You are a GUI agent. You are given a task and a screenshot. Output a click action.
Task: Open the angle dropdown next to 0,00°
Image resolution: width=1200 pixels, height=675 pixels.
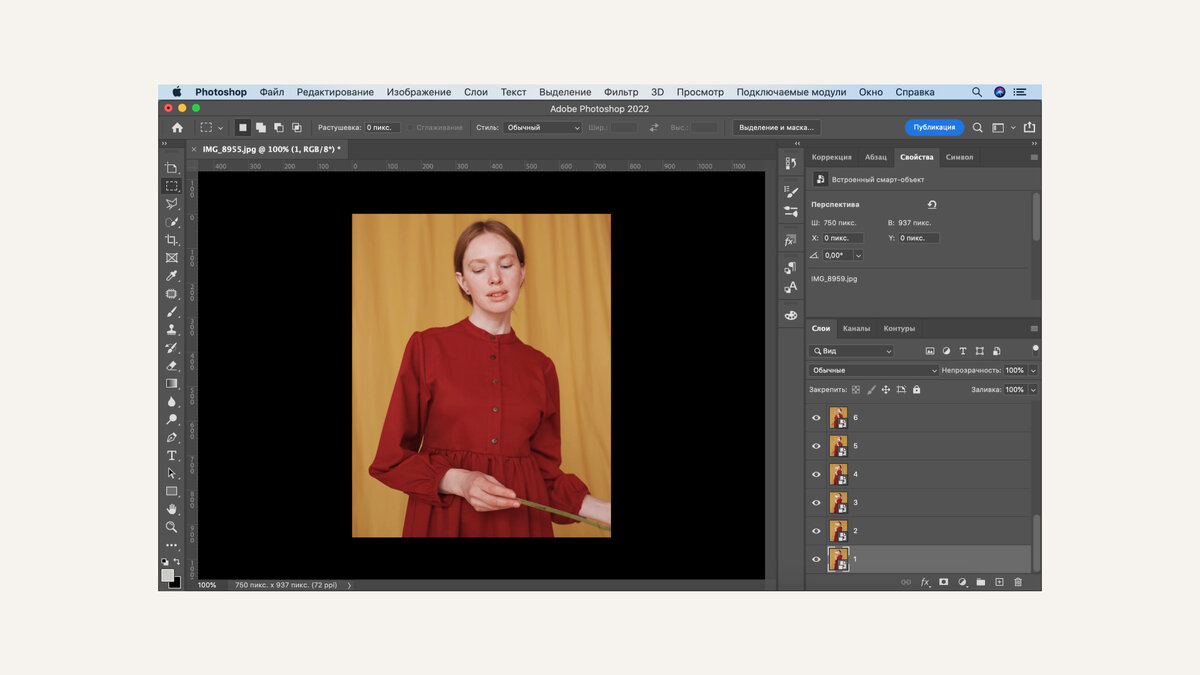coord(858,255)
